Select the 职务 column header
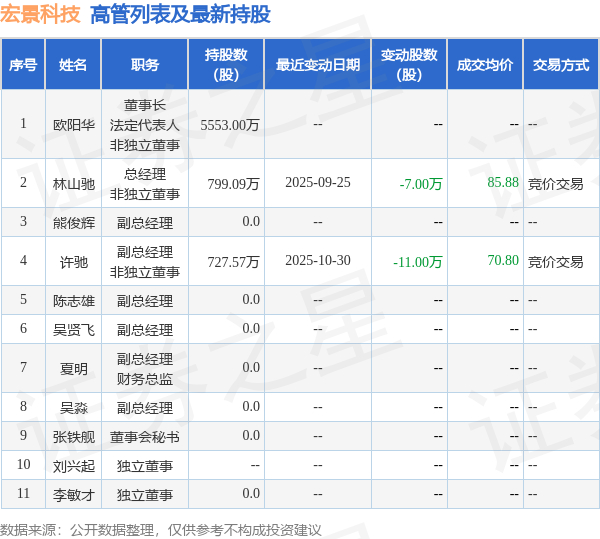The width and height of the screenshot is (600, 539). click(145, 65)
